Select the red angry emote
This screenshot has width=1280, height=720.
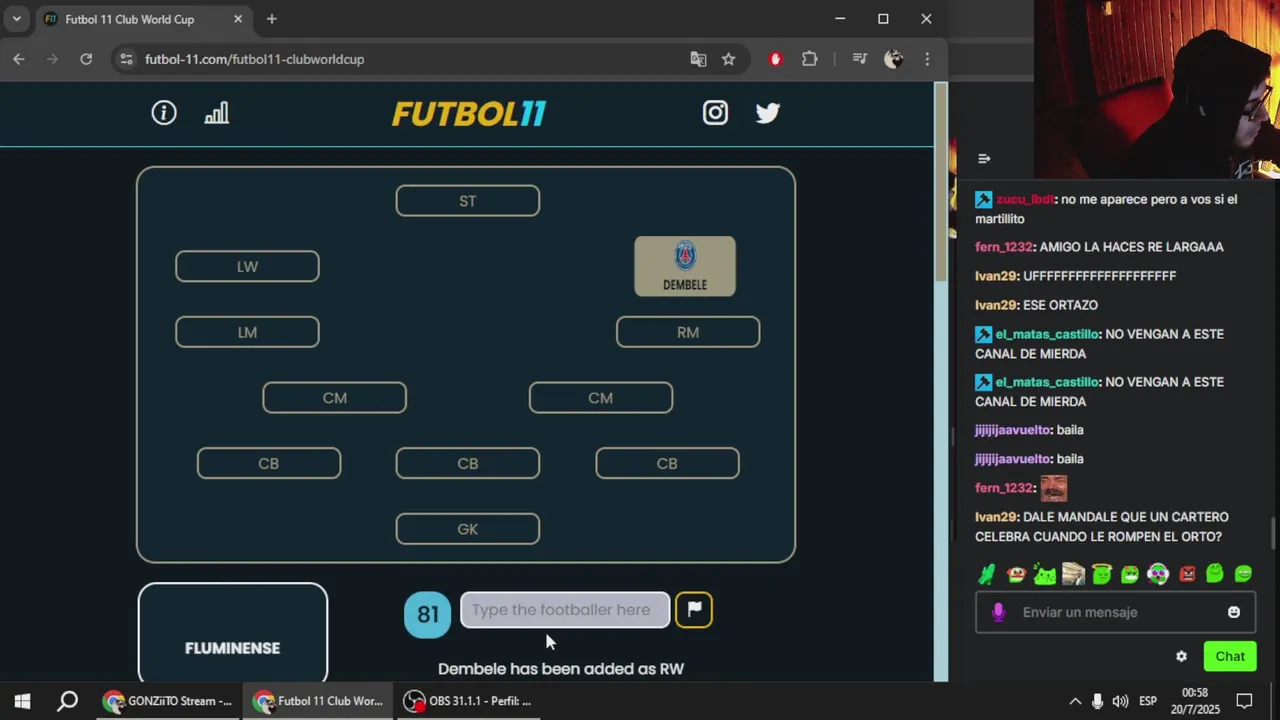tap(1187, 574)
